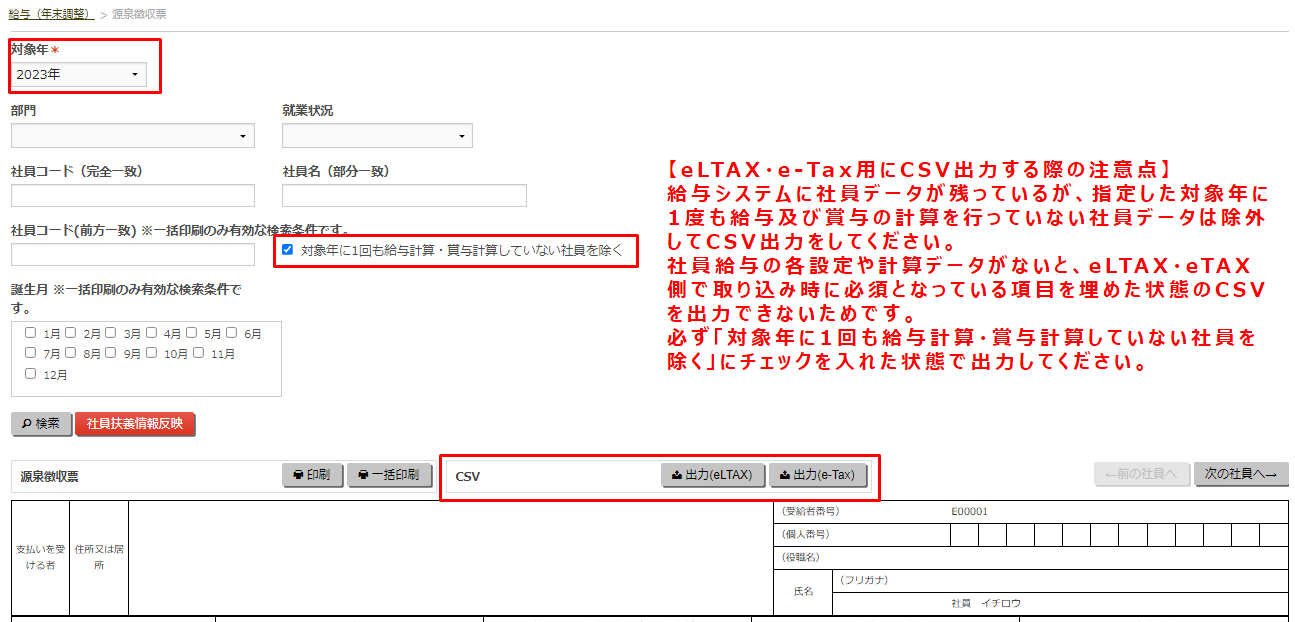
Task: Check the 1月 birth month checkbox
Action: click(31, 333)
